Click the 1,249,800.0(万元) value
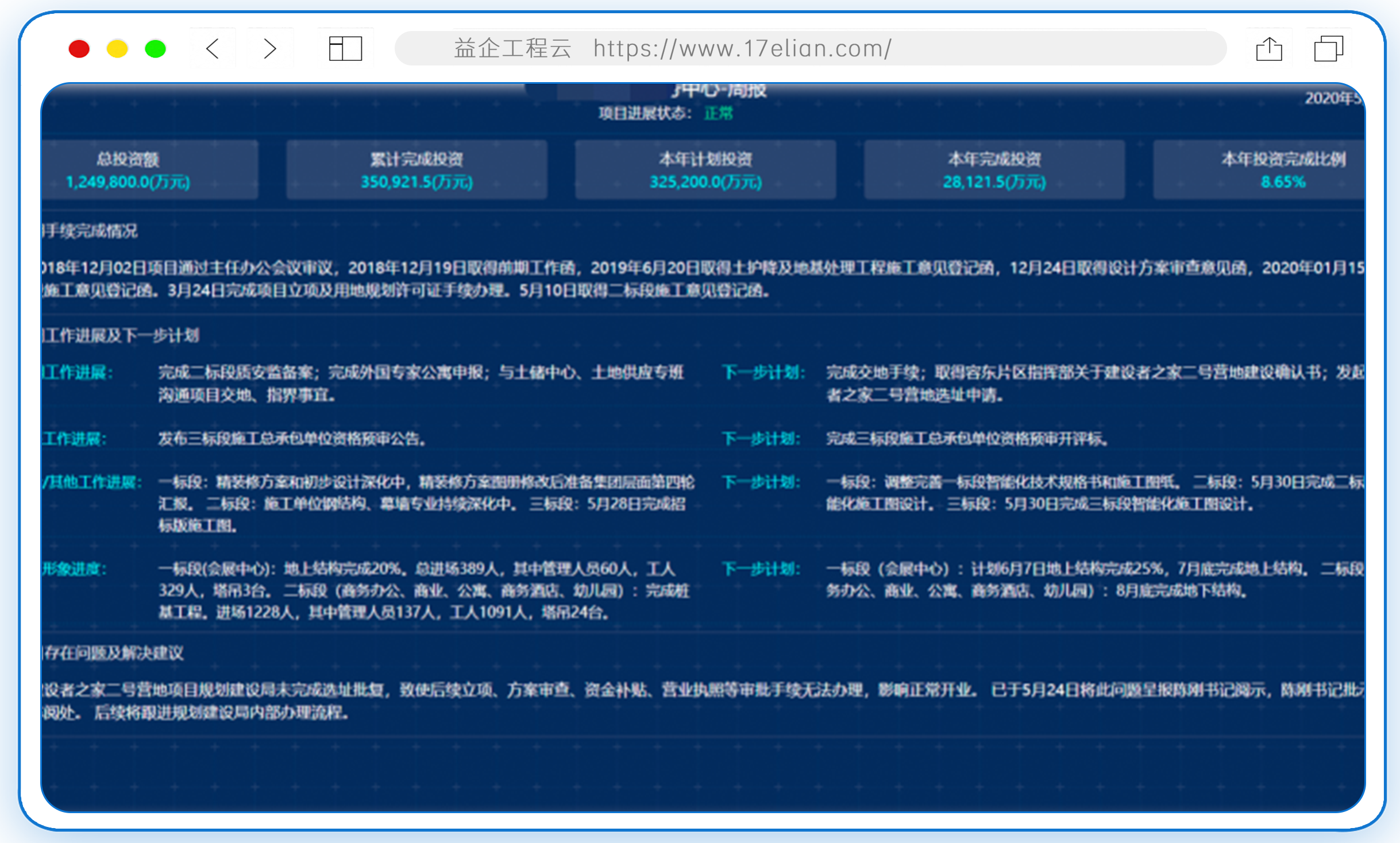This screenshot has height=843, width=1400. tap(128, 182)
